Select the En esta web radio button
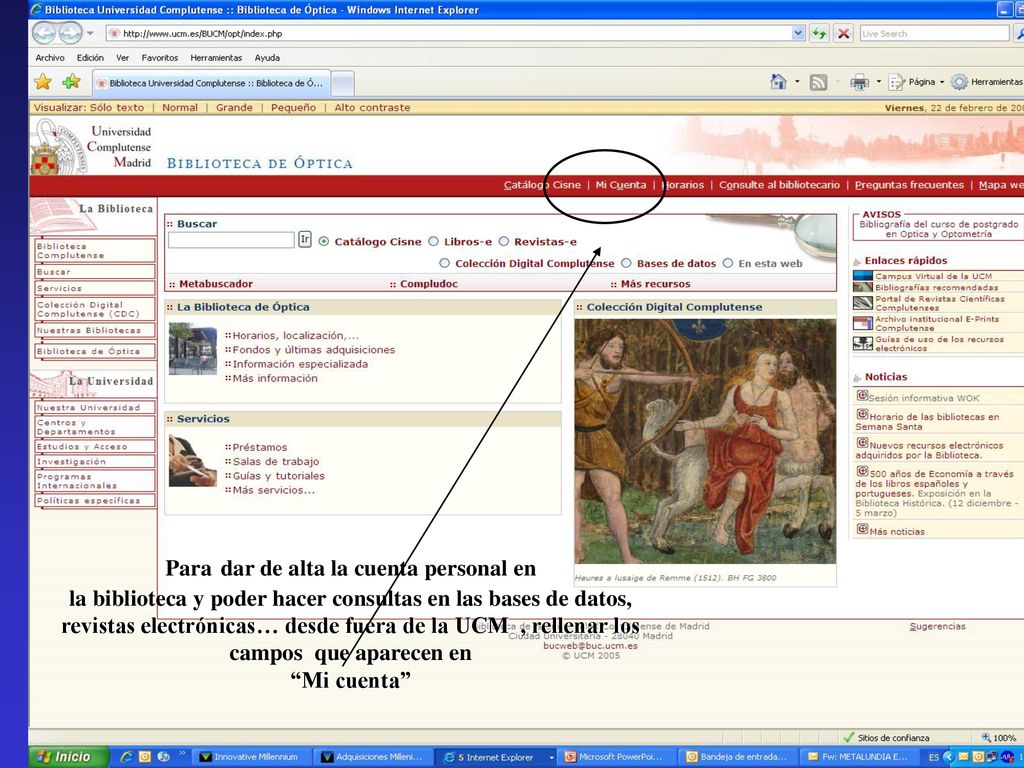Viewport: 1024px width, 768px height. tap(728, 263)
